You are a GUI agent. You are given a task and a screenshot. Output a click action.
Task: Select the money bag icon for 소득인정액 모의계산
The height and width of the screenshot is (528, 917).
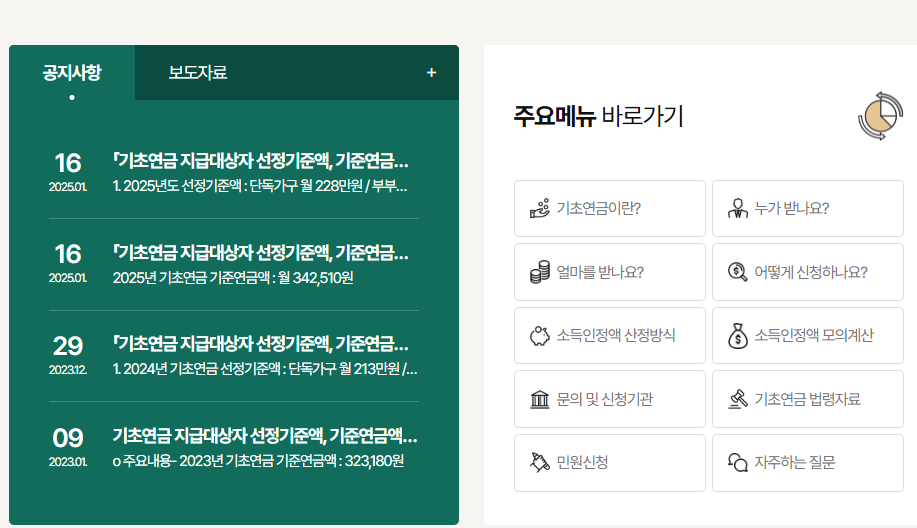(738, 336)
